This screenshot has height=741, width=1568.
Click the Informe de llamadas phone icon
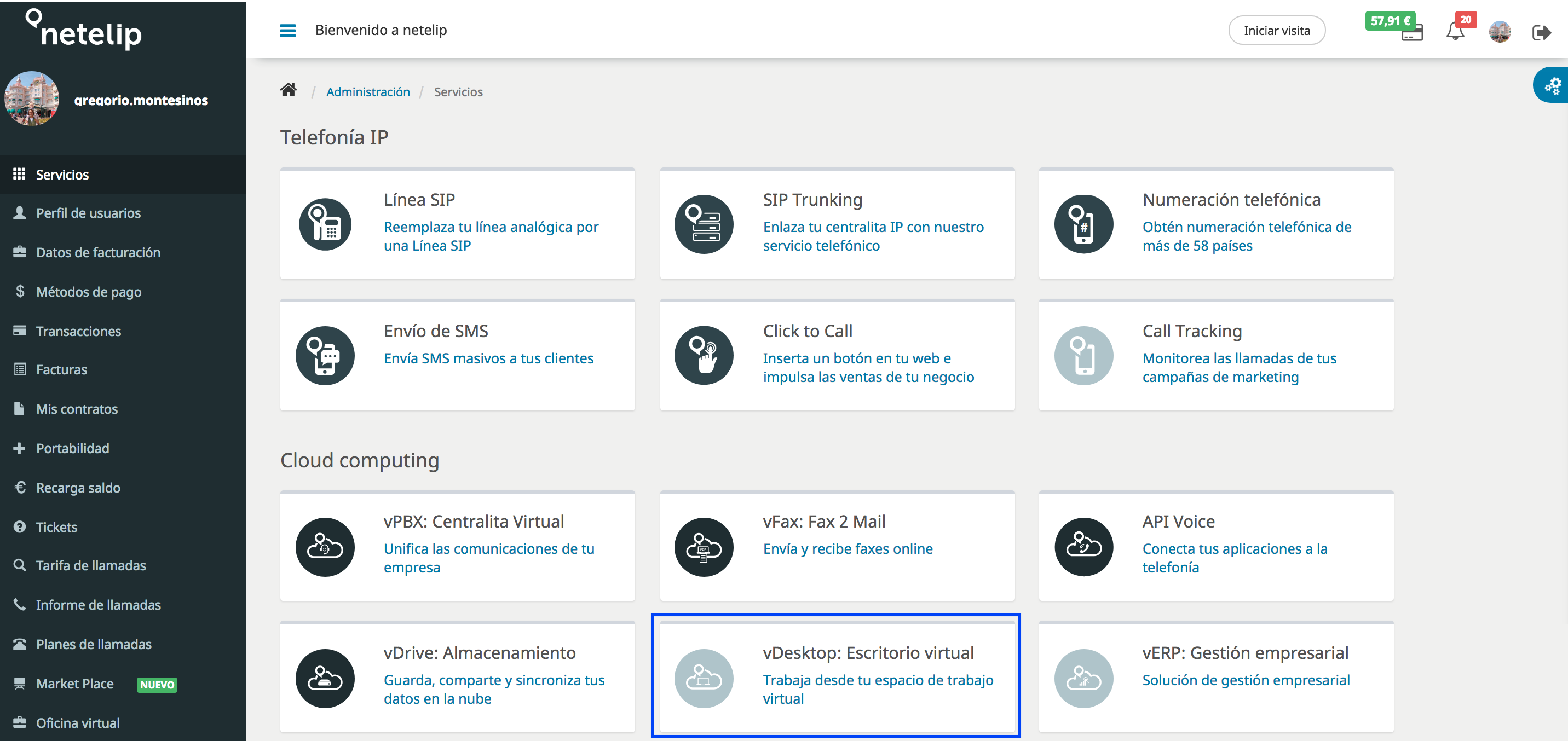pyautogui.click(x=20, y=604)
